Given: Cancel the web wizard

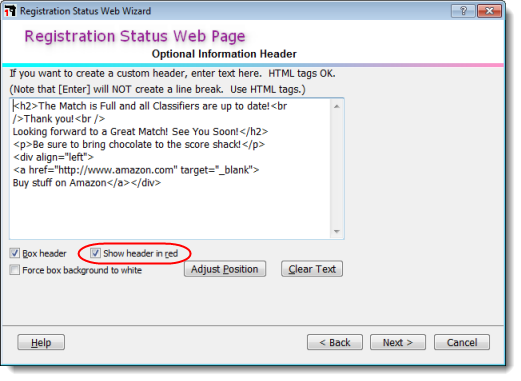Looking at the screenshot, I should coord(462,342).
